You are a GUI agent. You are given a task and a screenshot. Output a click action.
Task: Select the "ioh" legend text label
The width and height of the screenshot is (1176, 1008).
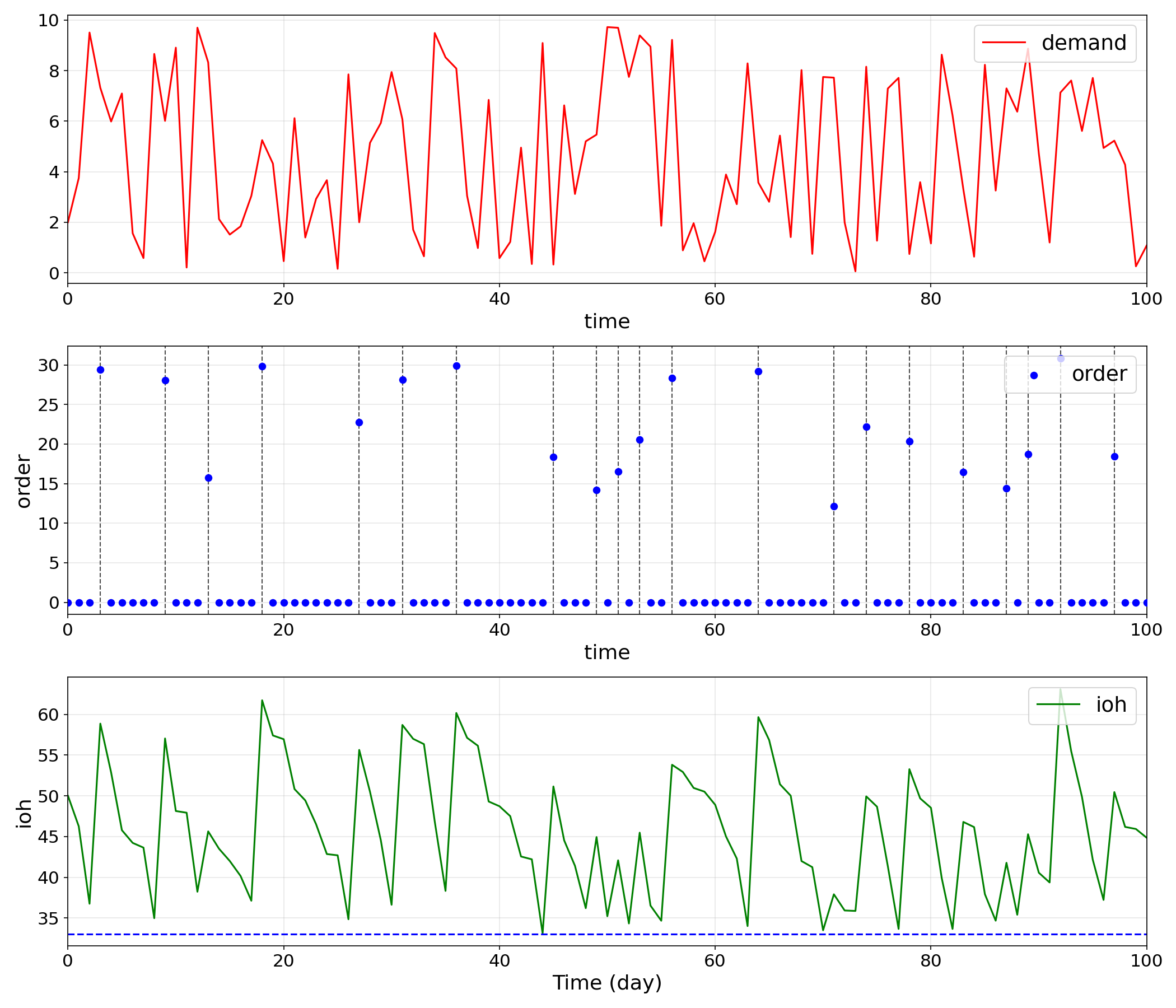[1110, 704]
